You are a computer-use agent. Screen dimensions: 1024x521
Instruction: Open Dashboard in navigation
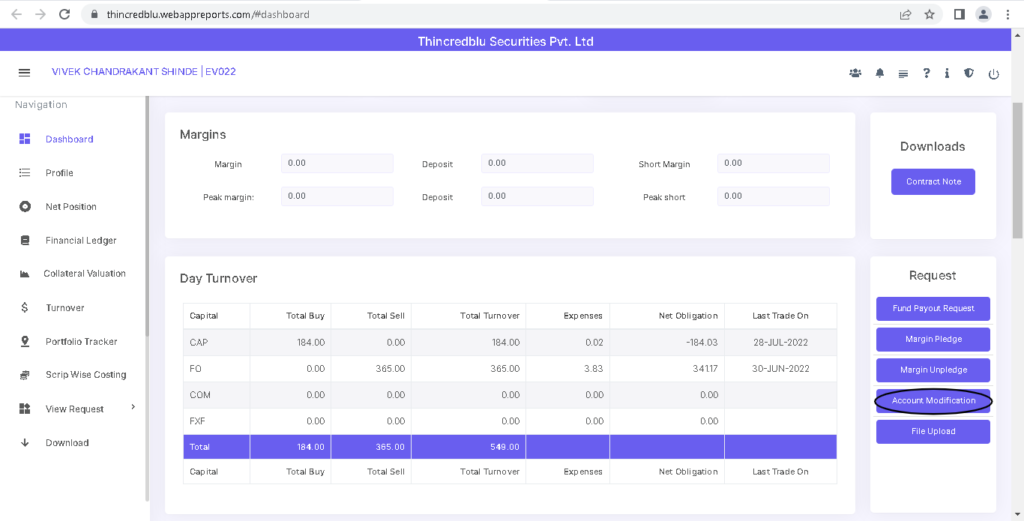[x=69, y=139]
